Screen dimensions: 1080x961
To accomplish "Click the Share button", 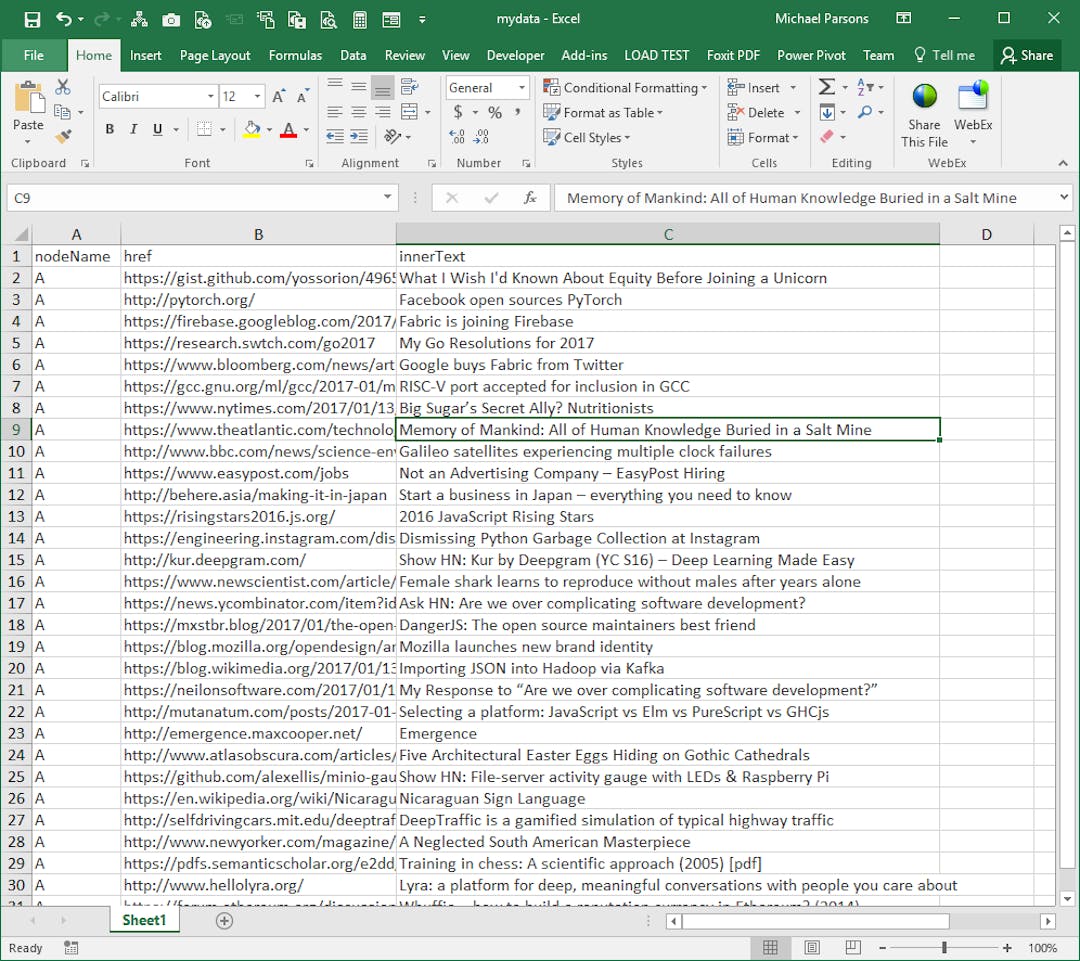I will [1027, 55].
